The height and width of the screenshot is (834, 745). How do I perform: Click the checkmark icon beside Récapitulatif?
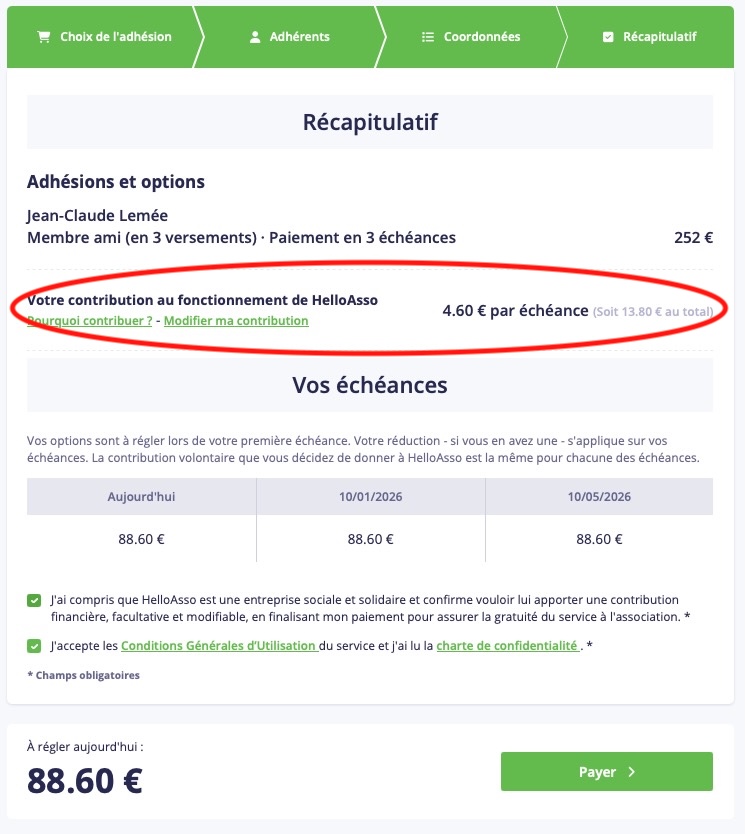(608, 37)
